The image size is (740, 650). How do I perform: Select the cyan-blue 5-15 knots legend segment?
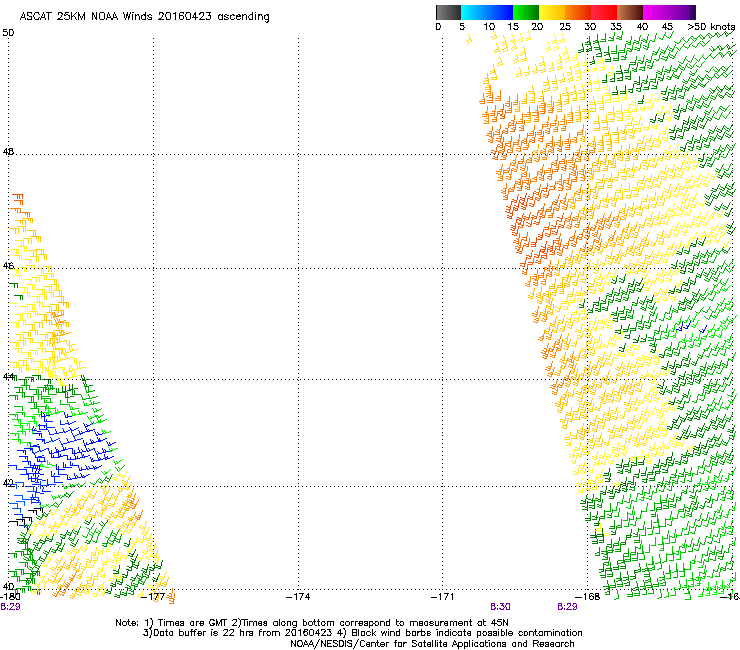pyautogui.click(x=487, y=12)
